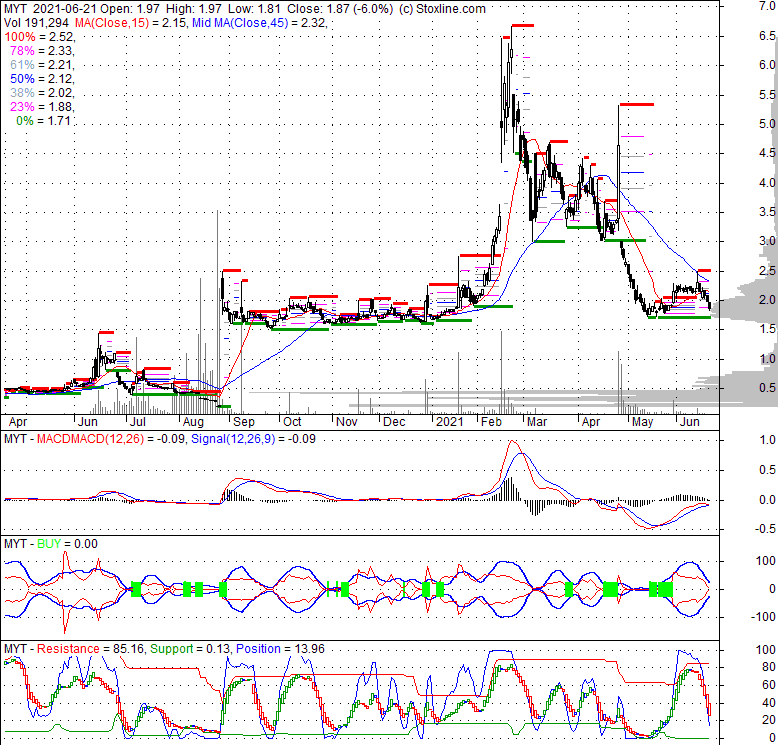Click the -0.5 MACD axis label
Viewport: 780px width, 745px height.
[x=765, y=529]
